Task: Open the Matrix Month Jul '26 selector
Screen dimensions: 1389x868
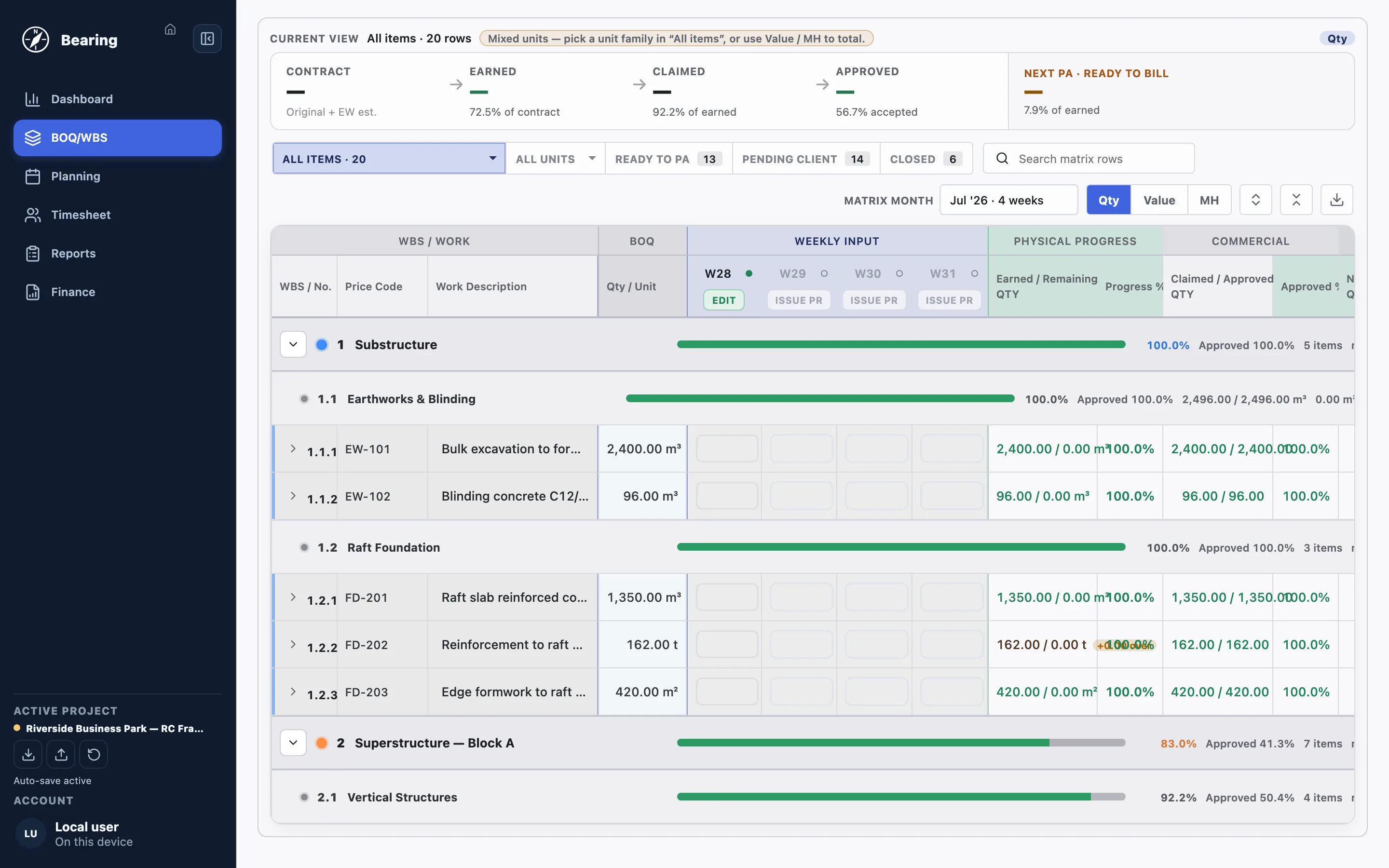Action: click(1008, 200)
